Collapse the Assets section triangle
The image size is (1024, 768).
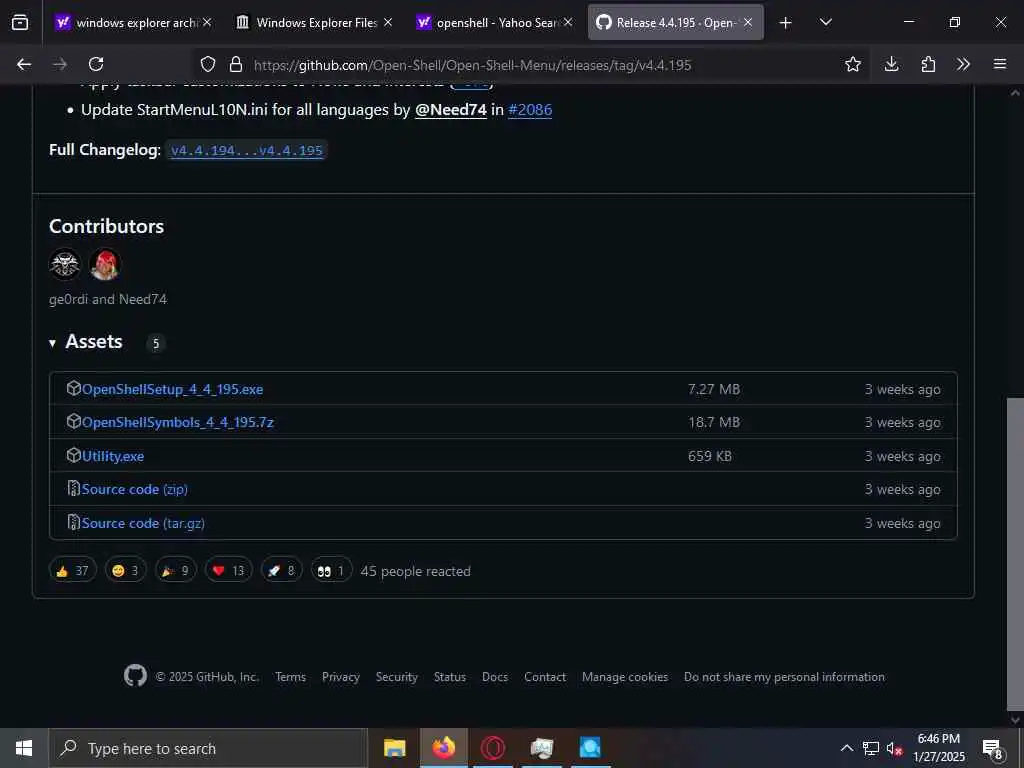52,343
